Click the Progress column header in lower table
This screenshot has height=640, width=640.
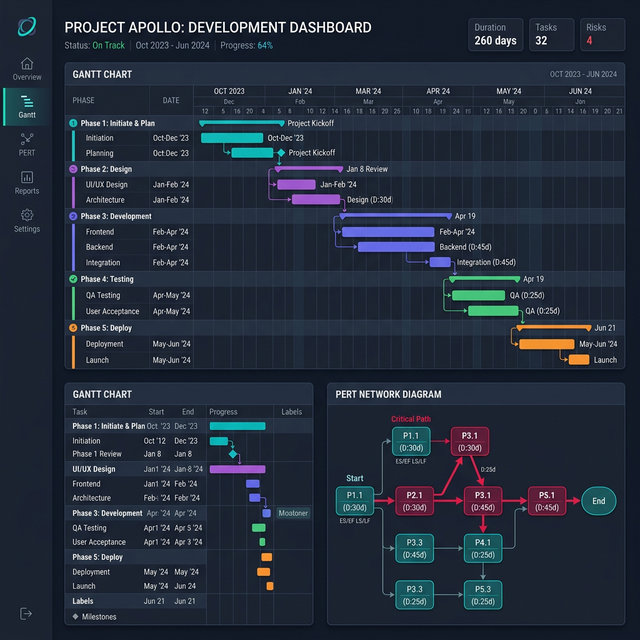pos(223,411)
